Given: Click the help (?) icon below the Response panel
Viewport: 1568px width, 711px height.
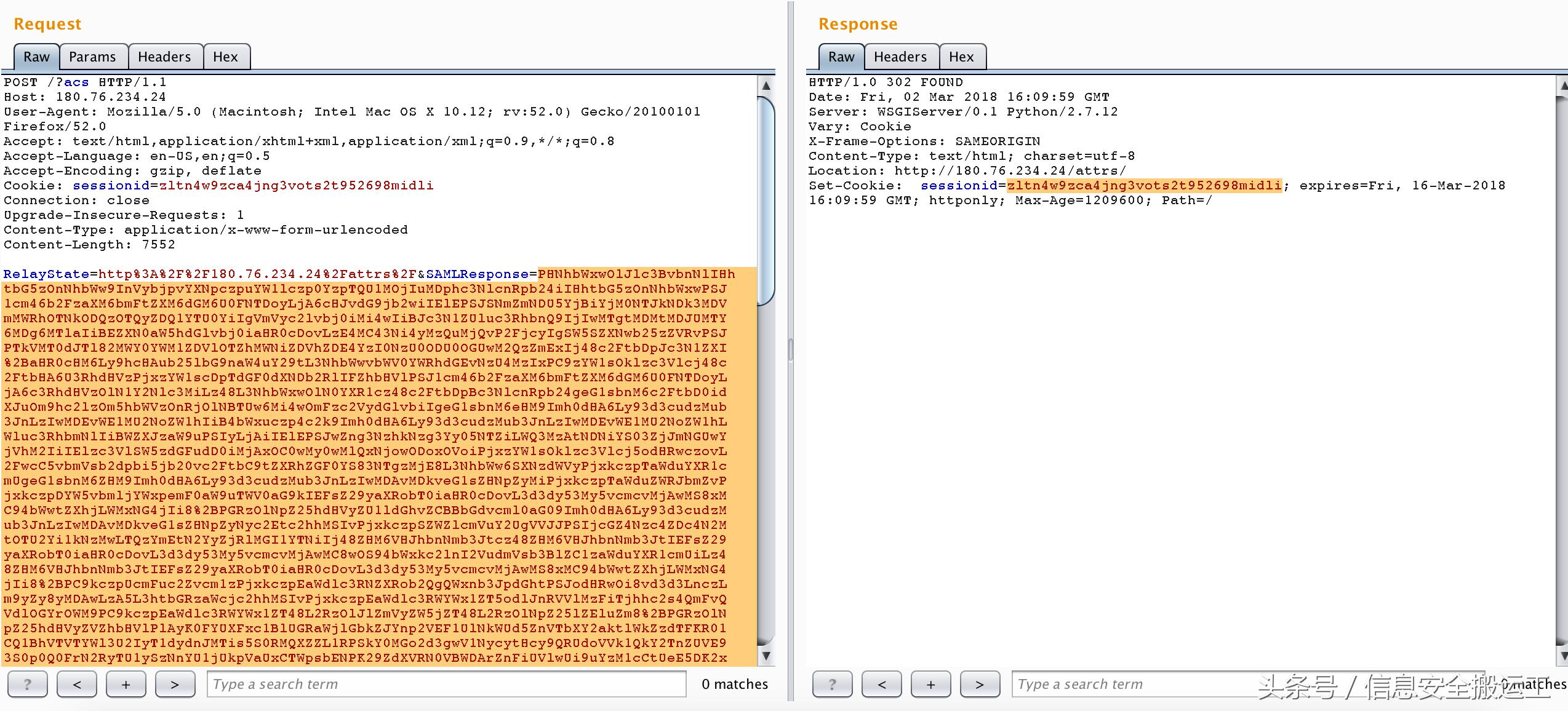Looking at the screenshot, I should pos(832,683).
